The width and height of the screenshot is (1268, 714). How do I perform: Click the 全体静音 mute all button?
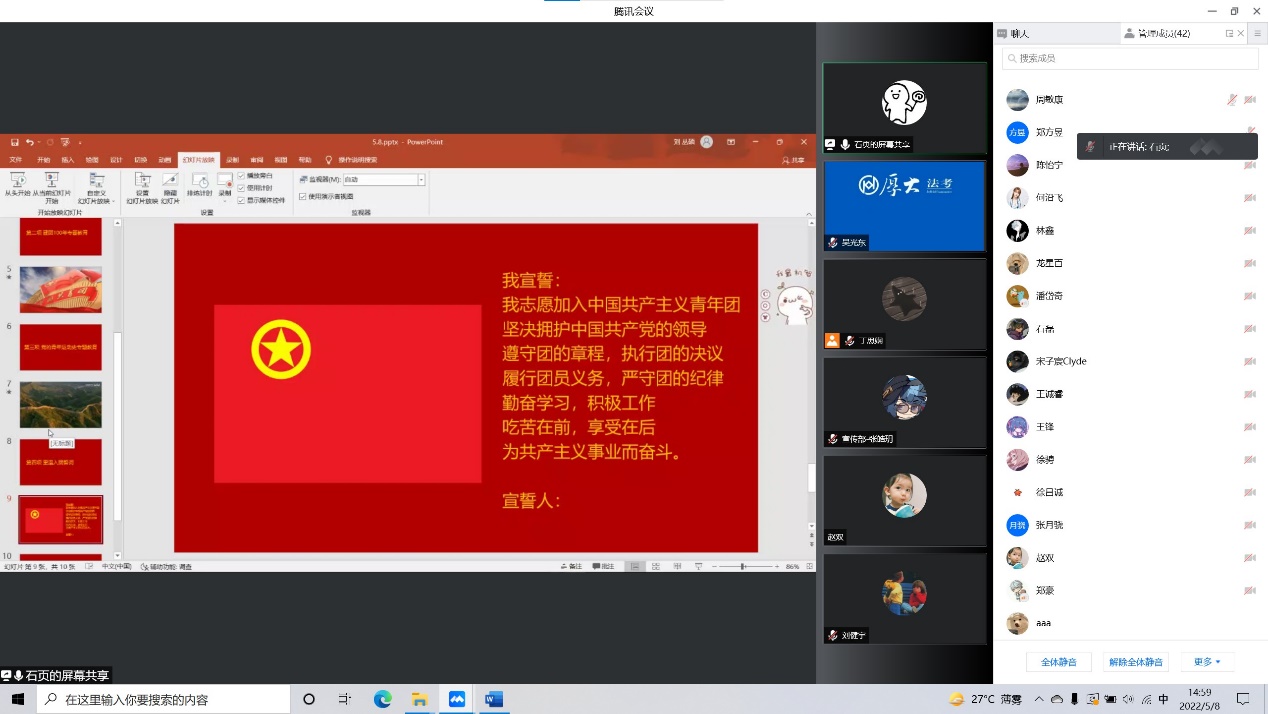[x=1058, y=662]
